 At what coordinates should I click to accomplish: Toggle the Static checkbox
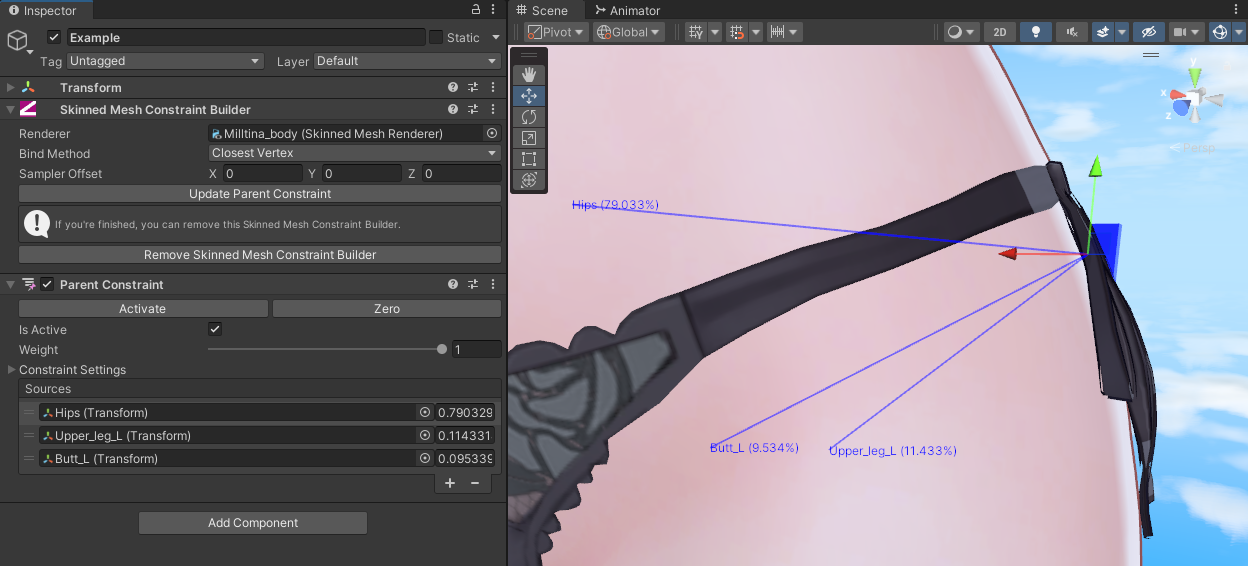pyautogui.click(x=436, y=37)
